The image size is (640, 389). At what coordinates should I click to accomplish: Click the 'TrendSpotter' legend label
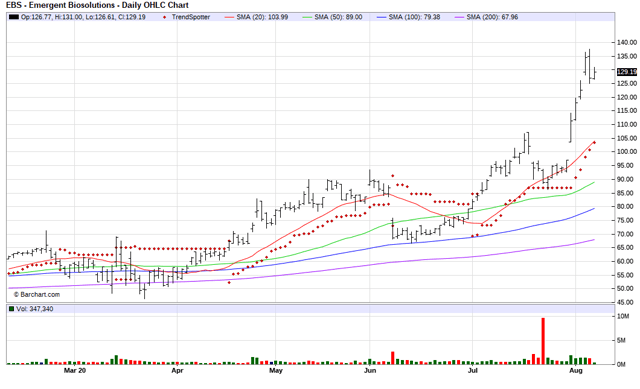(191, 17)
